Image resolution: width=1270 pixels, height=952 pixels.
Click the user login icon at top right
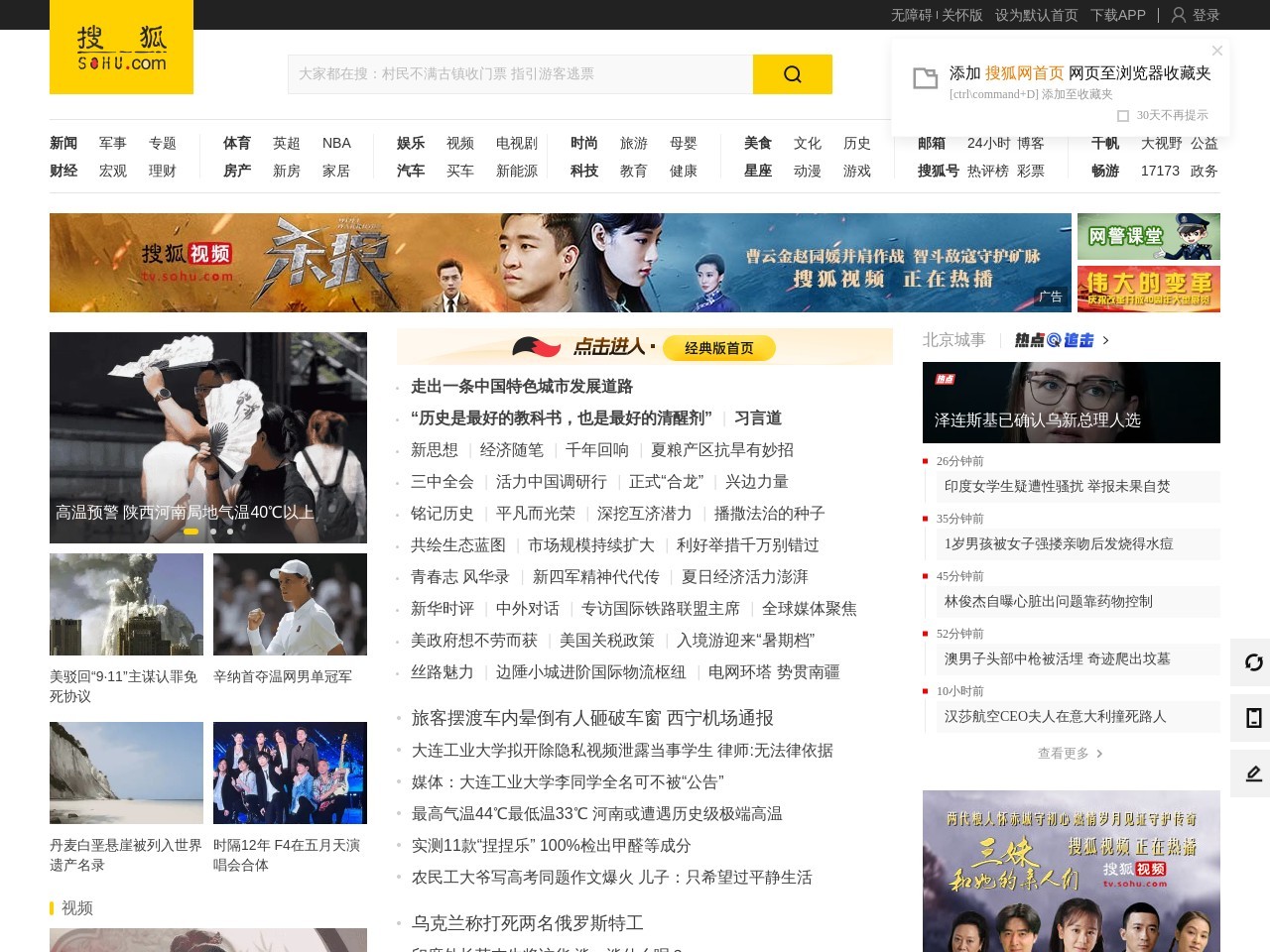(x=1179, y=15)
